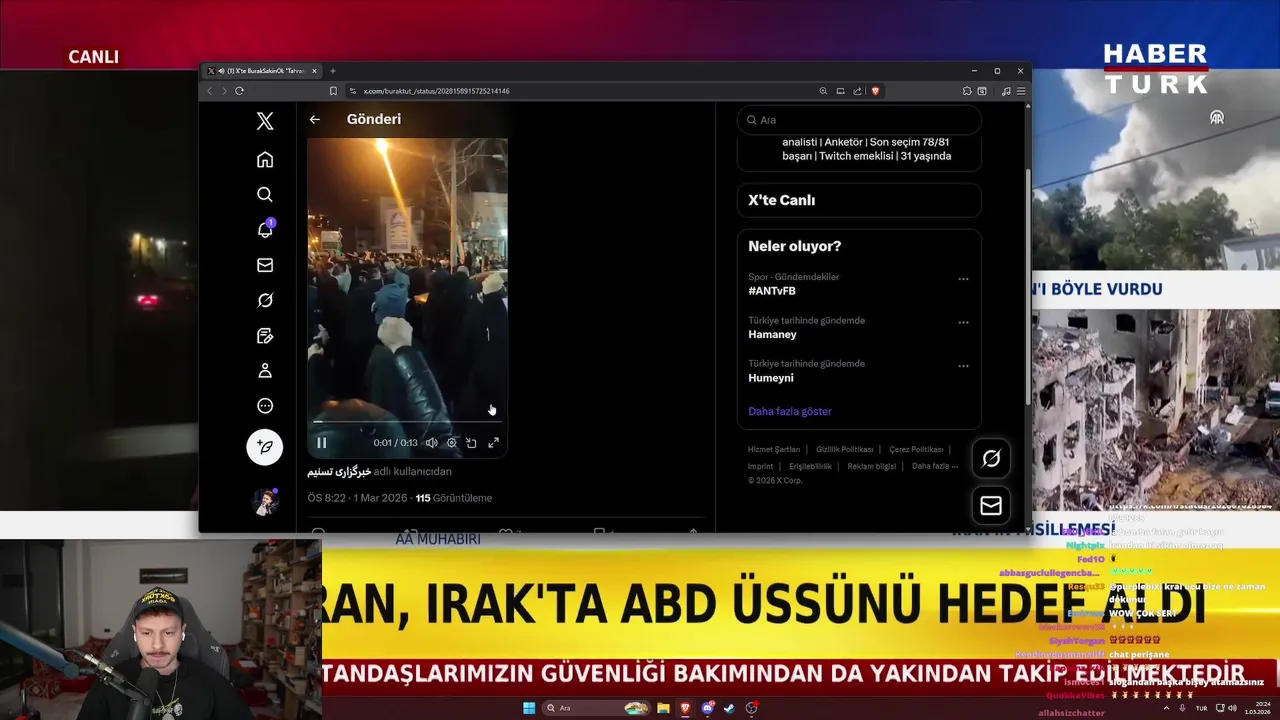Open a new browser tab

pos(333,71)
